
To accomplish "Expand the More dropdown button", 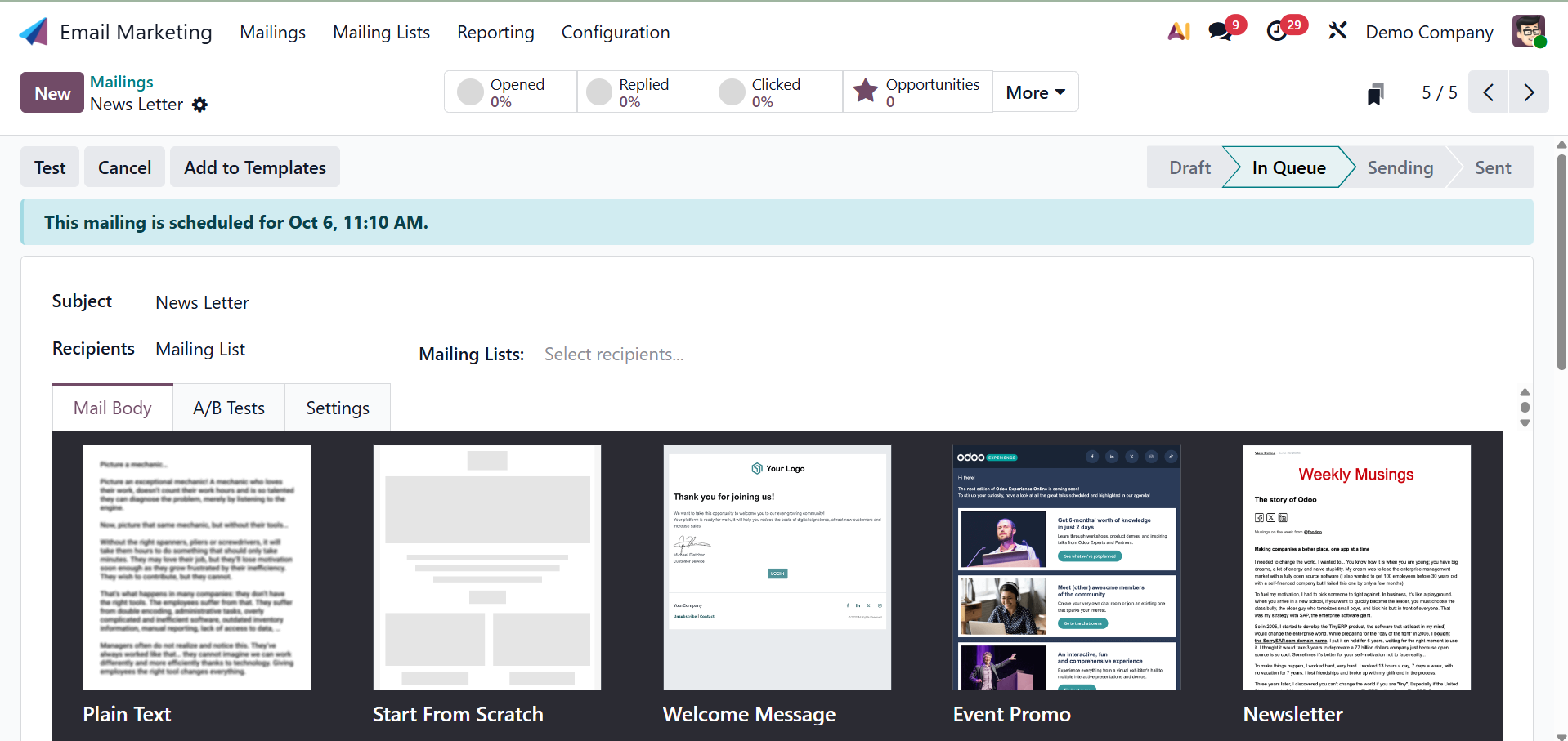I will coord(1035,92).
